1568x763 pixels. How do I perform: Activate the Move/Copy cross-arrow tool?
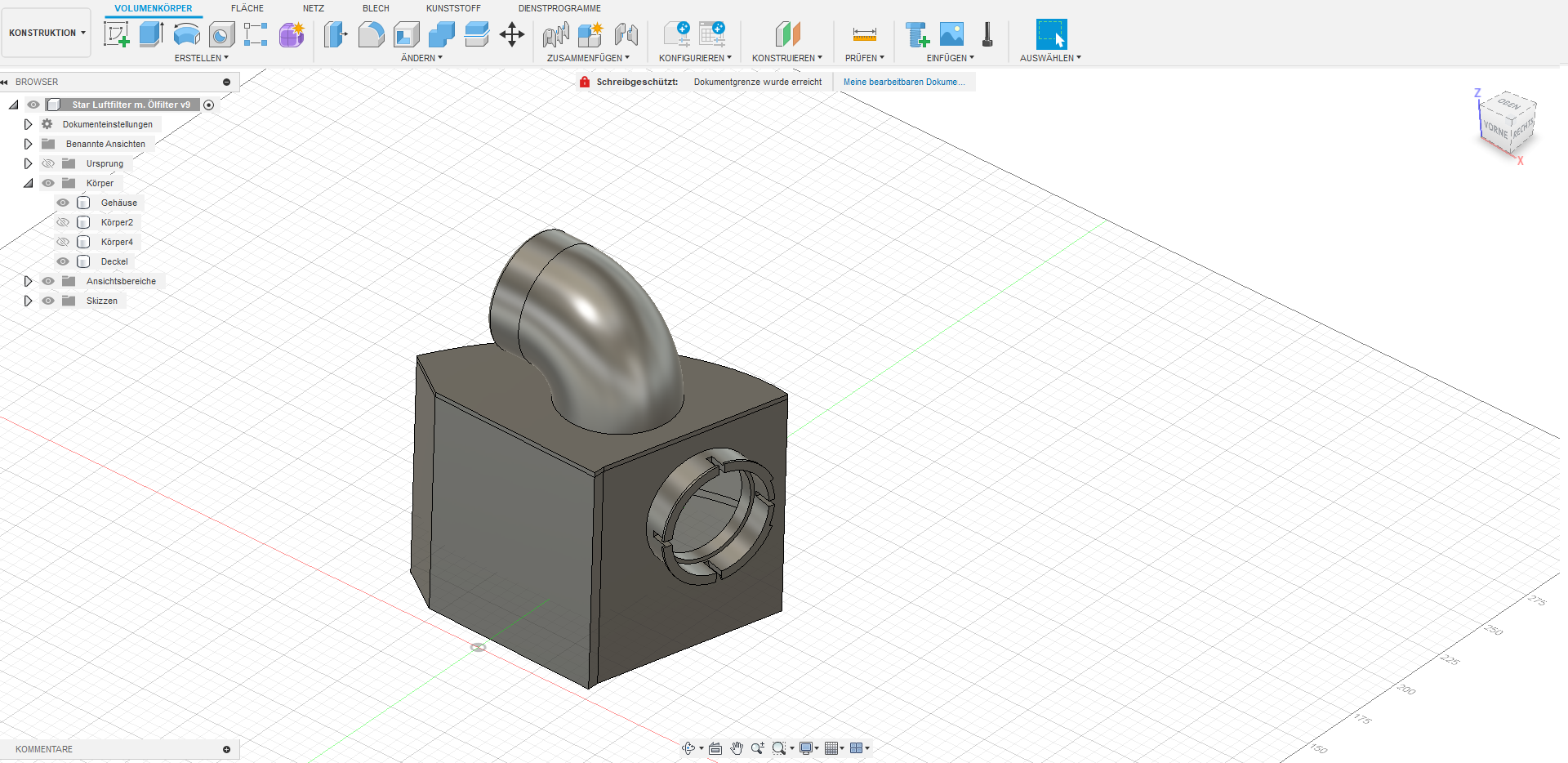pyautogui.click(x=512, y=34)
